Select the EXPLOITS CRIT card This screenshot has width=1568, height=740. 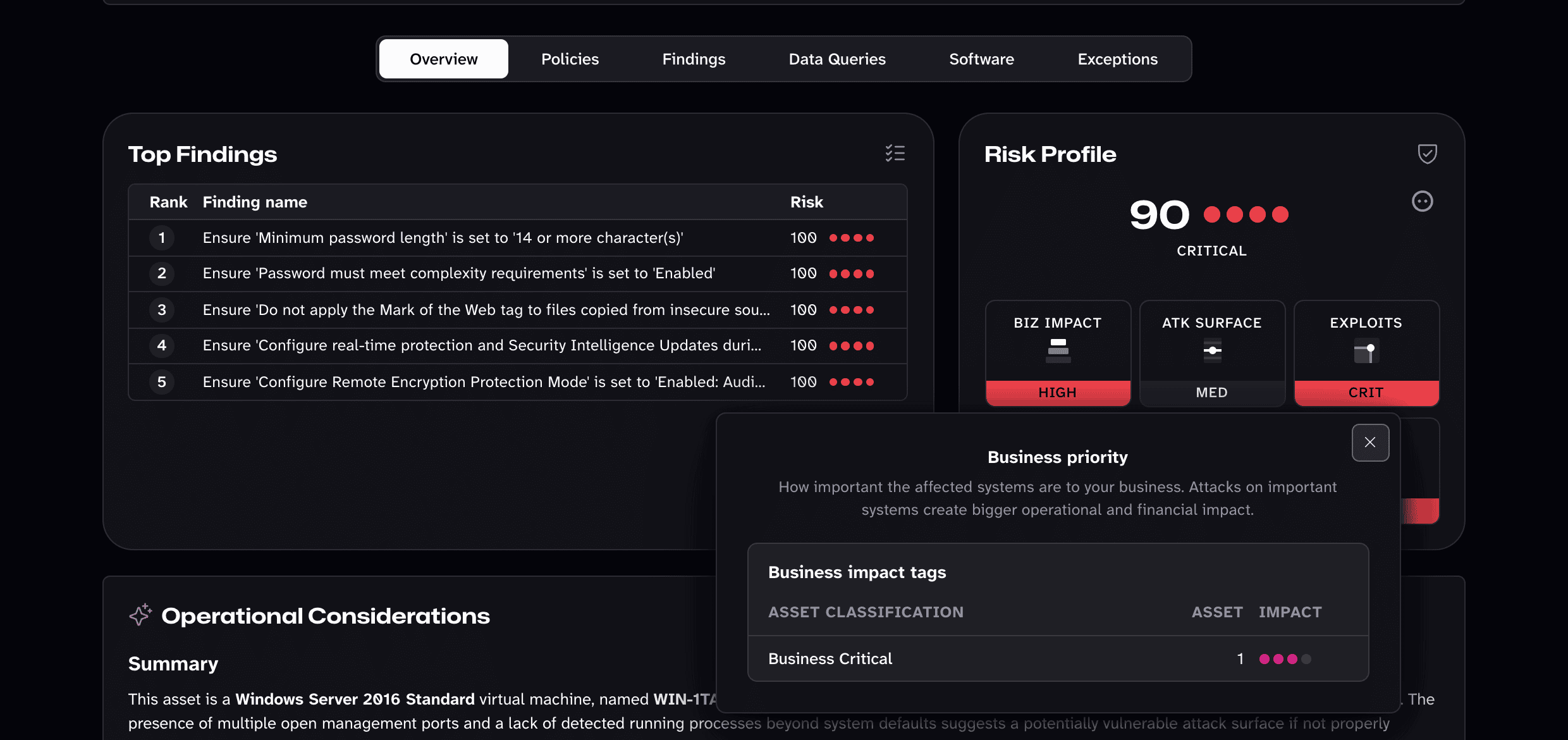pyautogui.click(x=1366, y=353)
